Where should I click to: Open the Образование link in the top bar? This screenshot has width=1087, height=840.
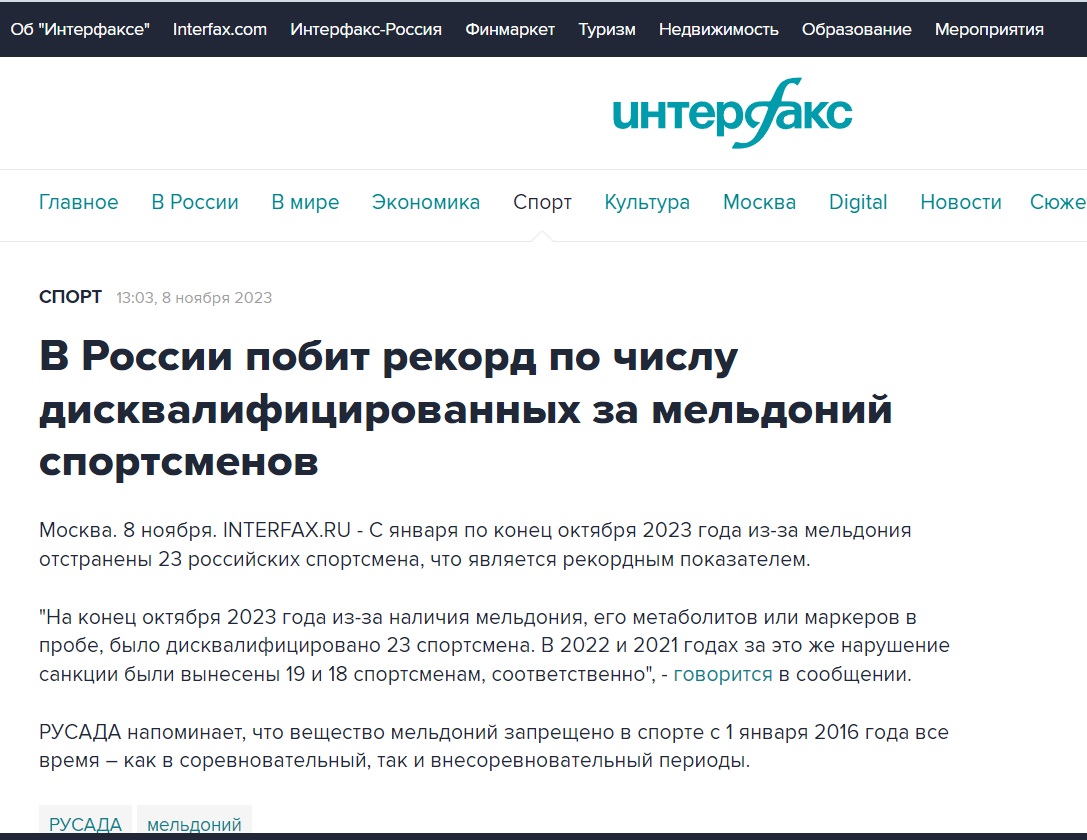coord(857,29)
